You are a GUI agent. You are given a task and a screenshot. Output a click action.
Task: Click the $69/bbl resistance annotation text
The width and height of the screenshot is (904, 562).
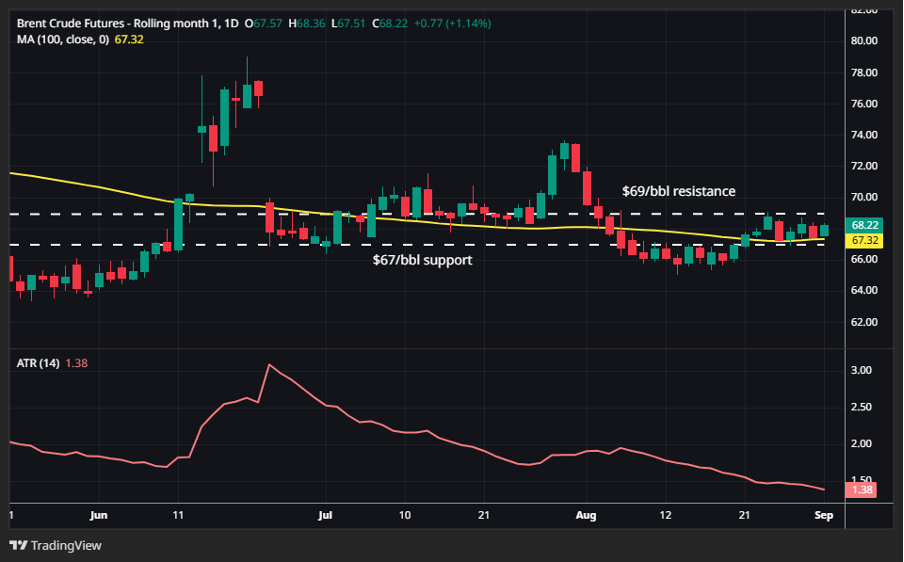pyautogui.click(x=679, y=191)
